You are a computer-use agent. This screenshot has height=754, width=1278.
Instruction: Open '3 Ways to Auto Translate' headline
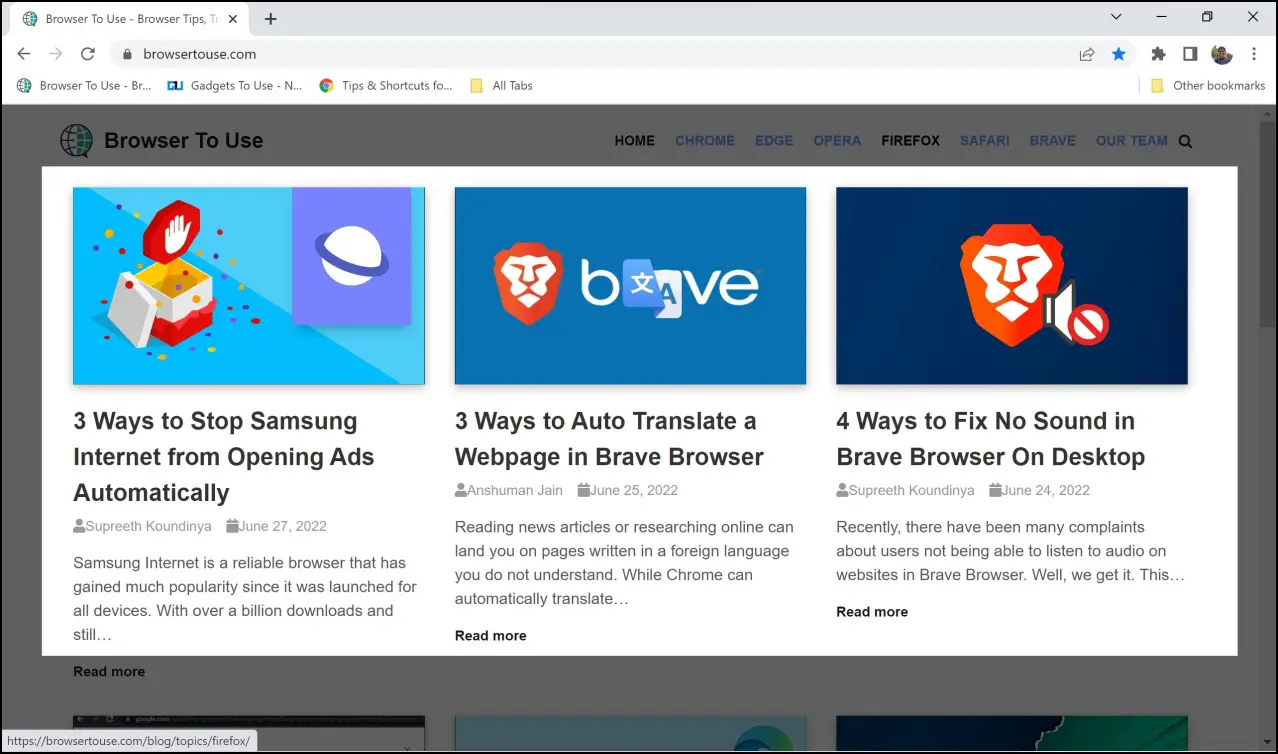[x=609, y=439]
